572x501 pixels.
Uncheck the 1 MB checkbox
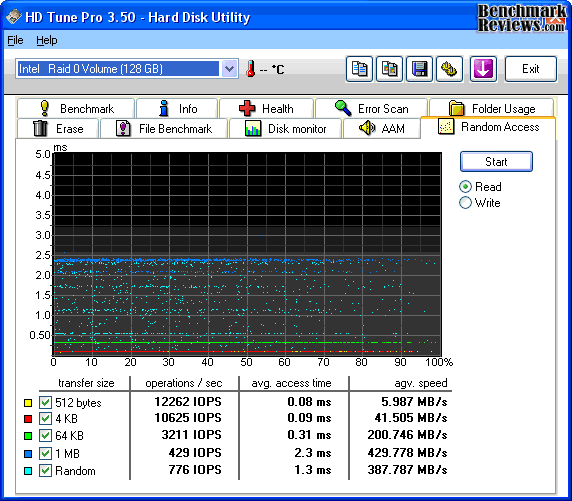pos(45,454)
